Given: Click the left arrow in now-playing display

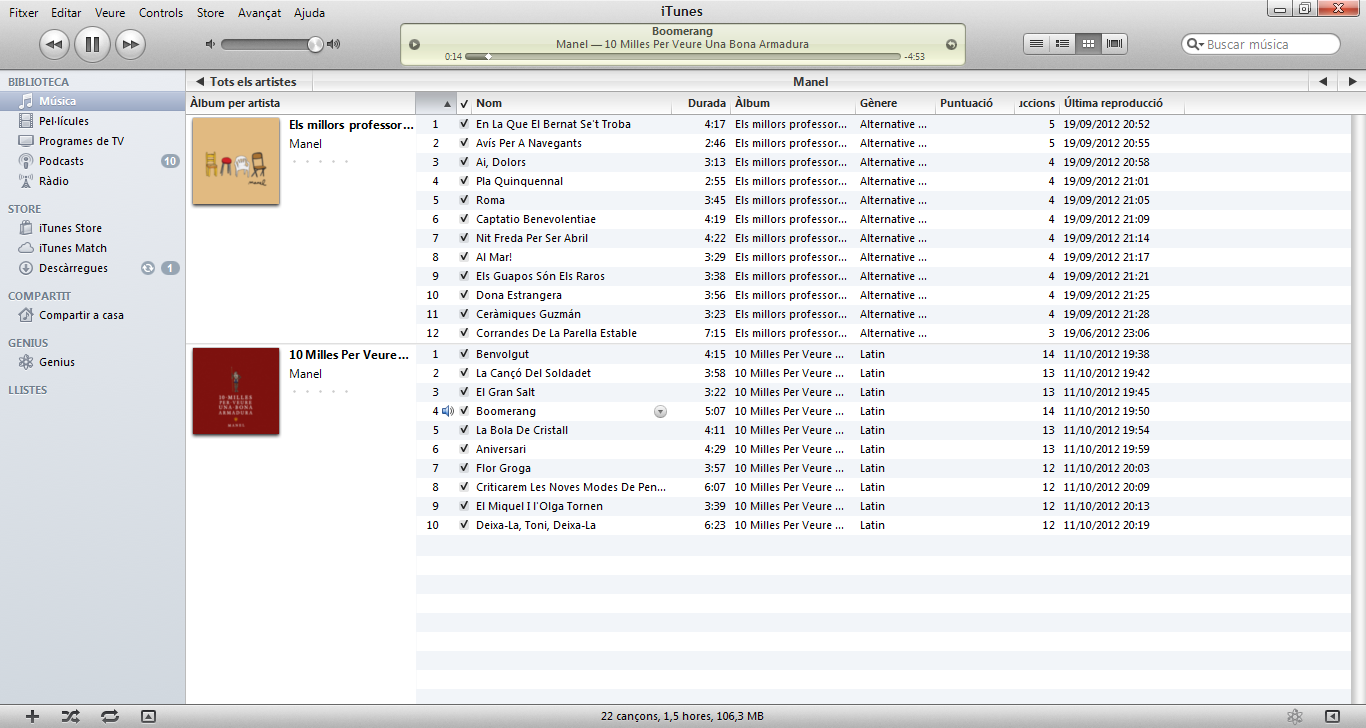Looking at the screenshot, I should 415,44.
